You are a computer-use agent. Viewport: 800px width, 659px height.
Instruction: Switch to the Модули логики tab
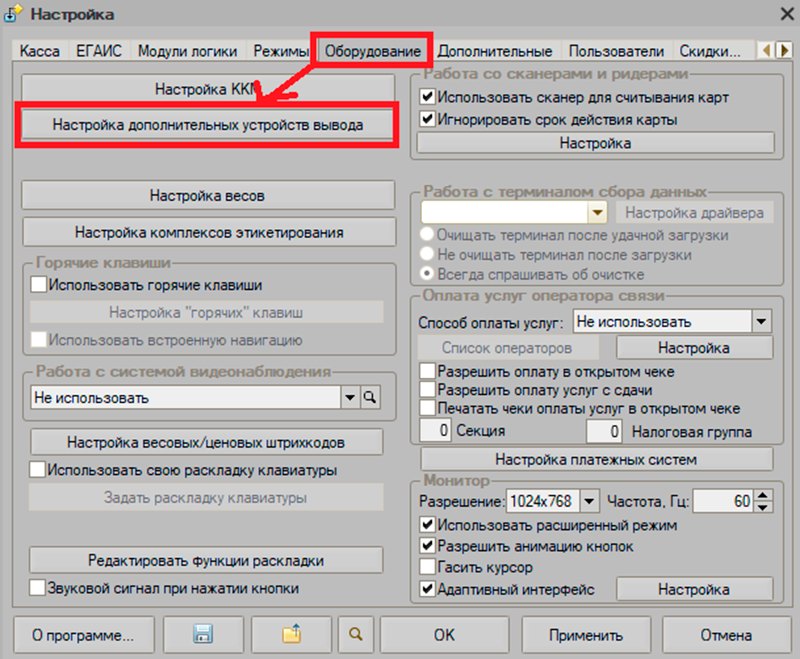pyautogui.click(x=187, y=52)
